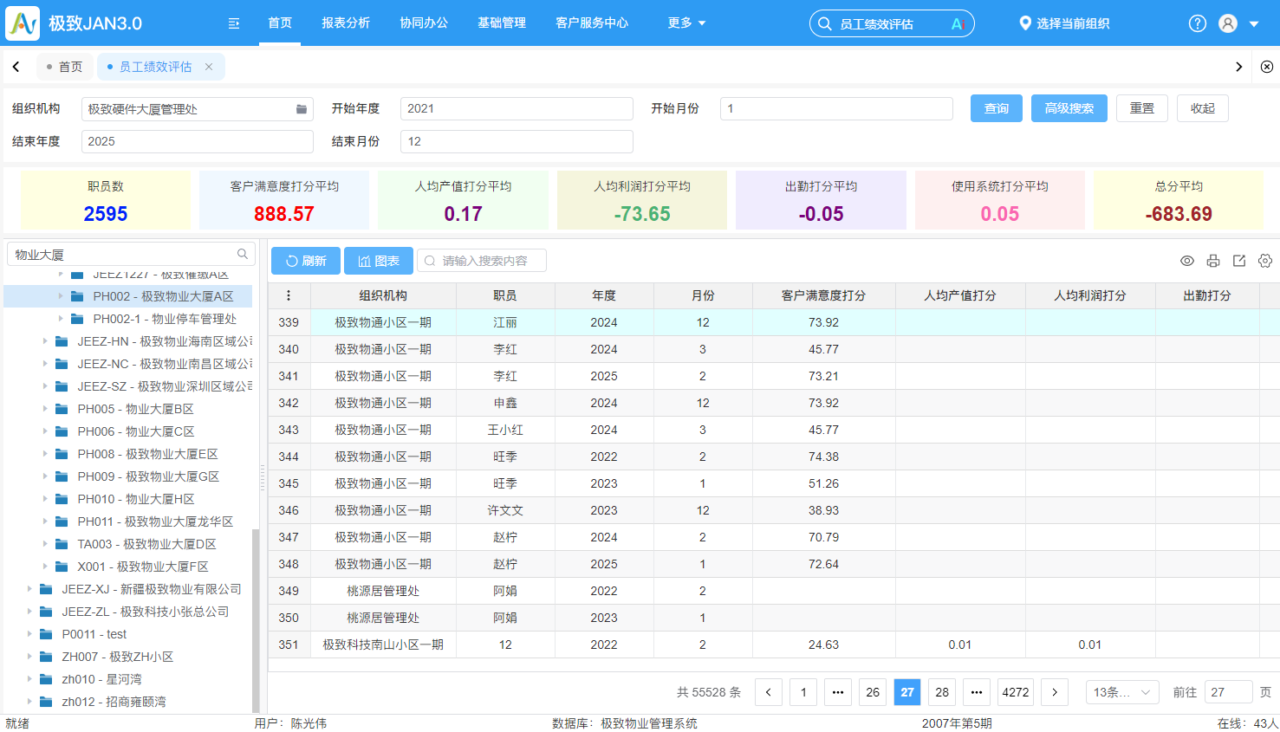Click the tree search magnifier icon
This screenshot has width=1280, height=732.
pos(242,254)
